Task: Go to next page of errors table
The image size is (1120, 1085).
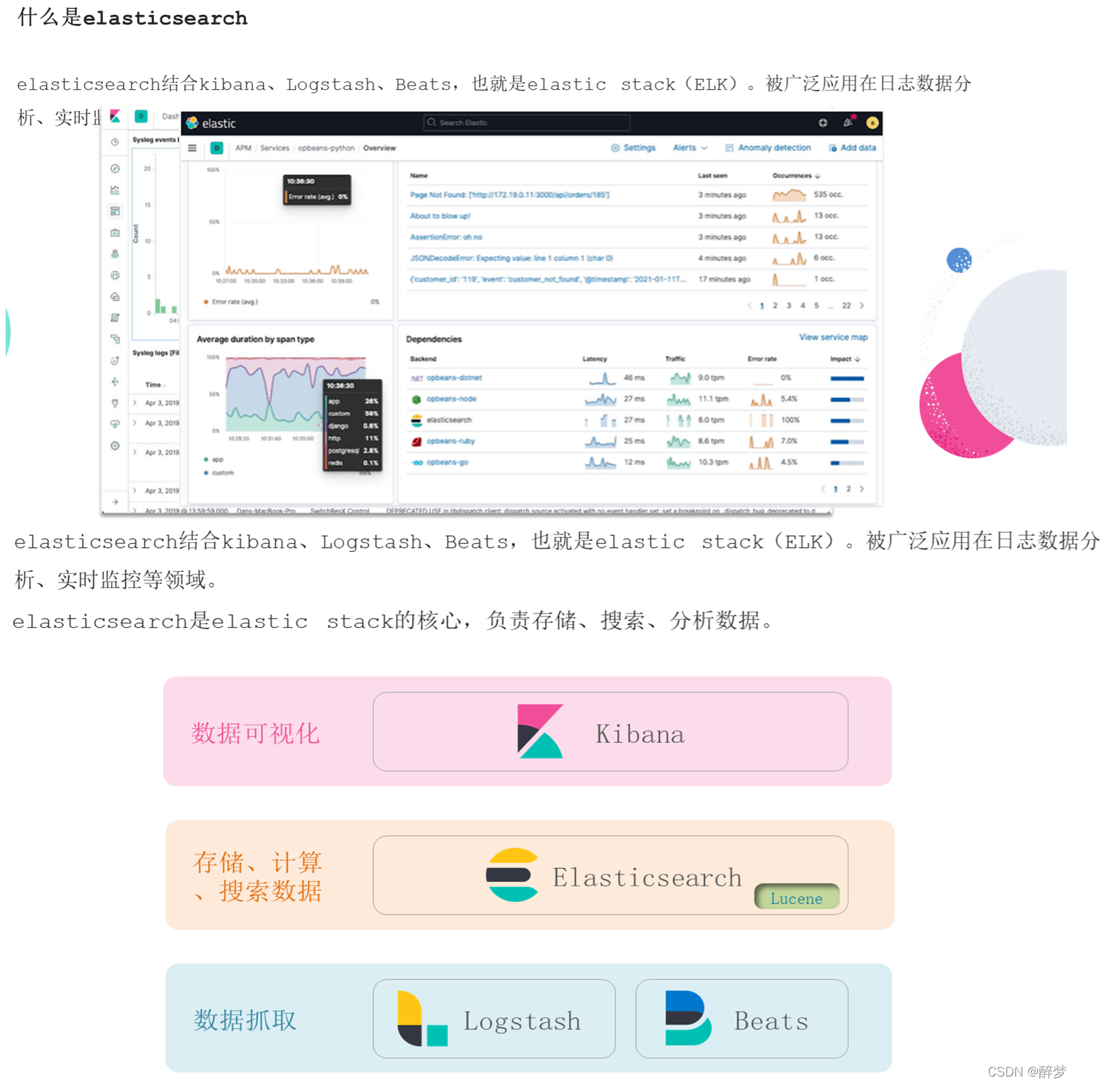Action: tap(862, 306)
